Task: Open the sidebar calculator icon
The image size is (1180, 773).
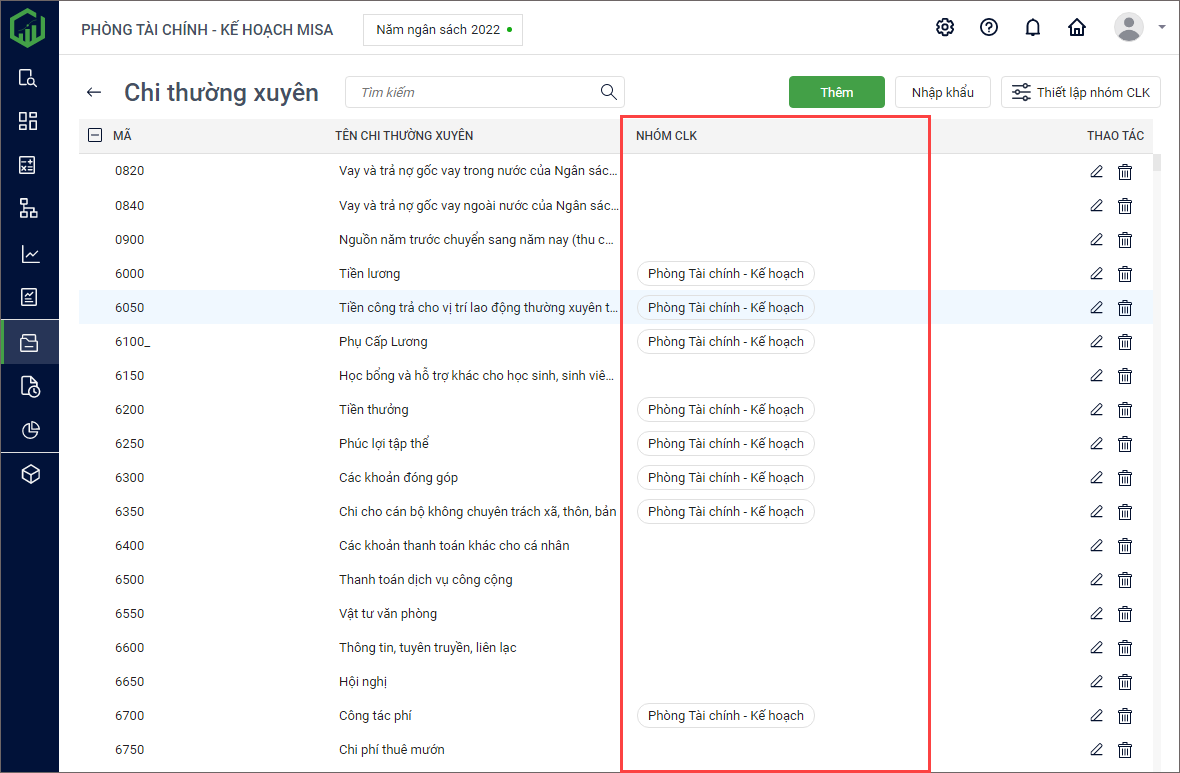Action: tap(29, 165)
